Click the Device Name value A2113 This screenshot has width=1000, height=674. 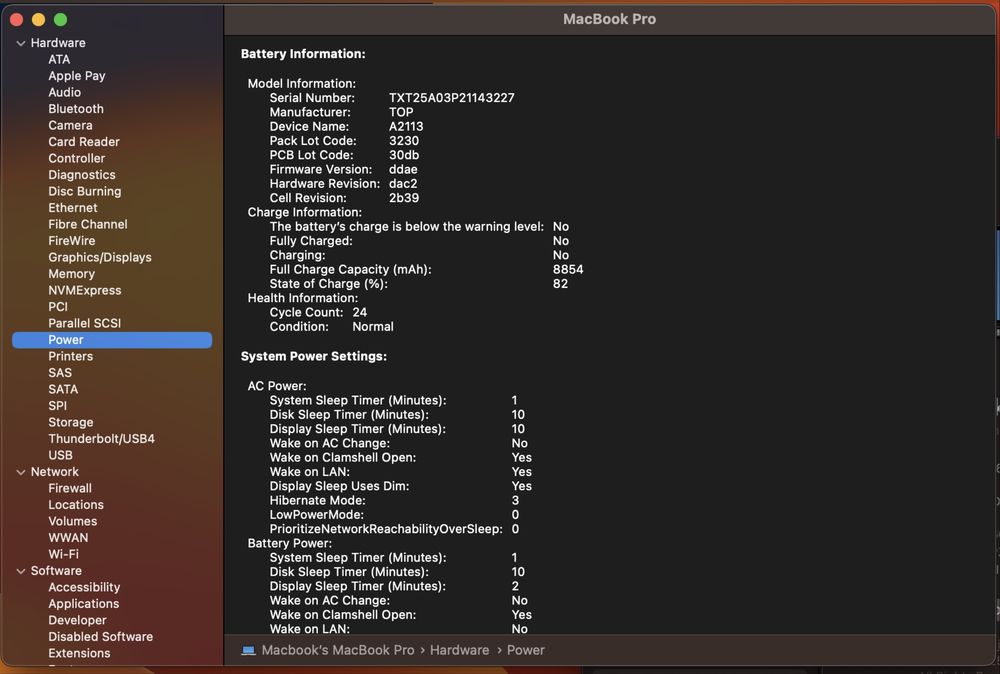pos(406,127)
